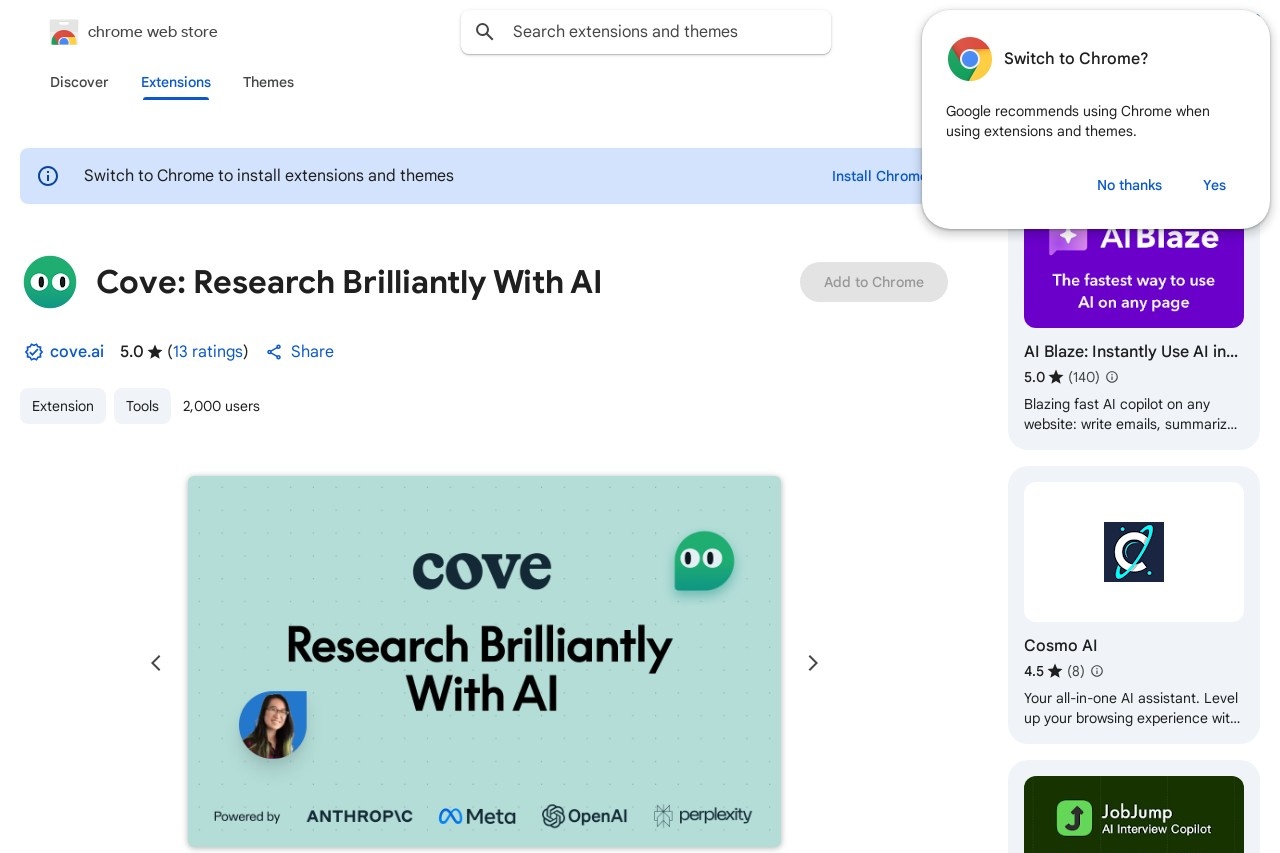1280x853 pixels.
Task: Click the search magnifier icon
Action: (x=485, y=32)
